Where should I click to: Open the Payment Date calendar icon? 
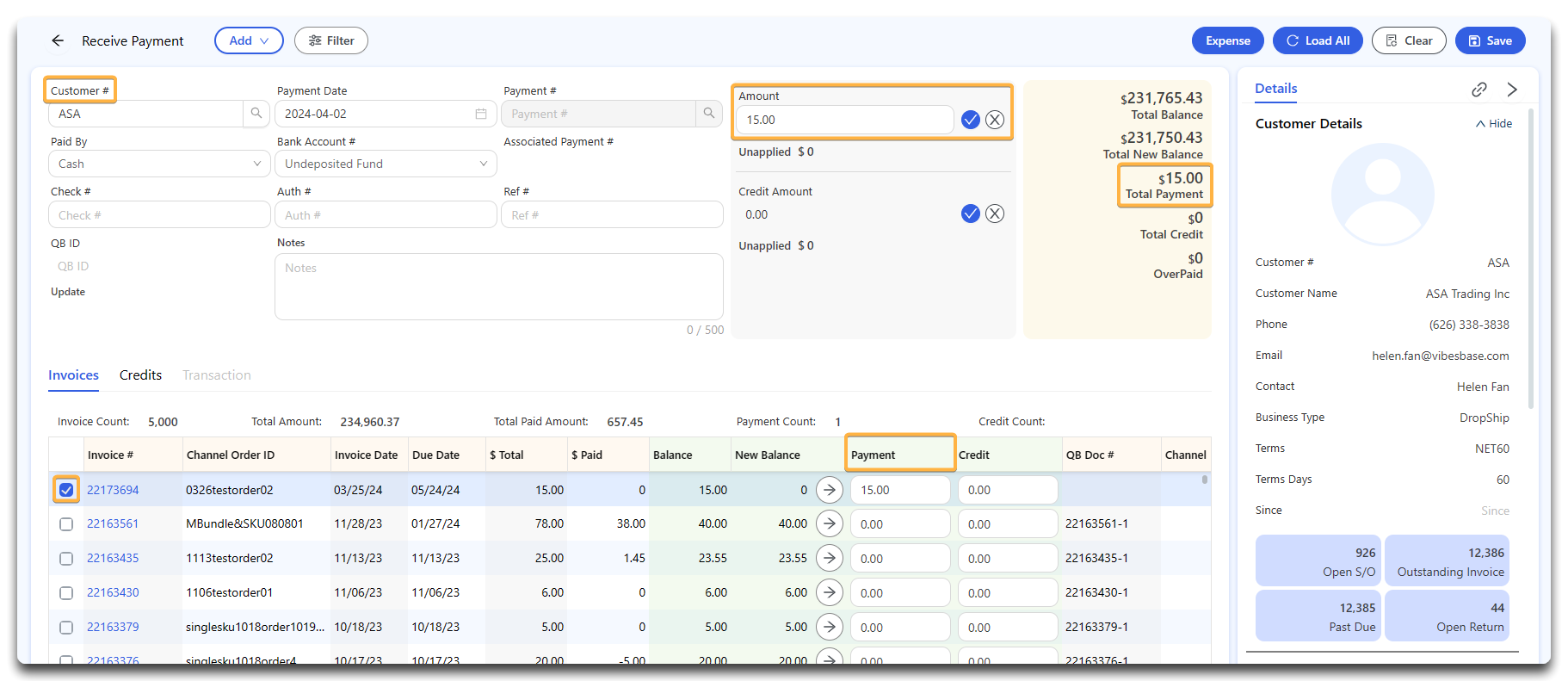pos(481,114)
